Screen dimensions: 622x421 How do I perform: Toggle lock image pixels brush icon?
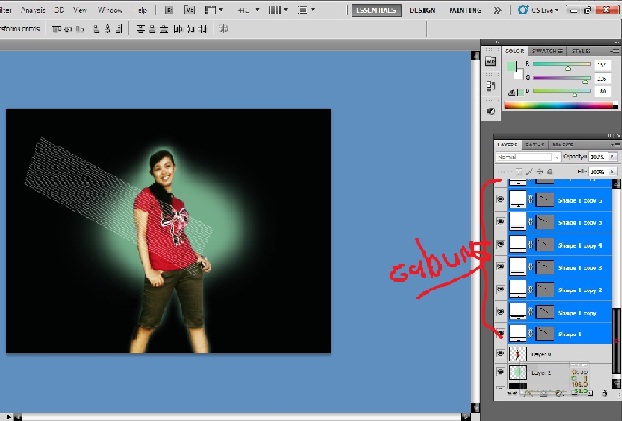529,171
